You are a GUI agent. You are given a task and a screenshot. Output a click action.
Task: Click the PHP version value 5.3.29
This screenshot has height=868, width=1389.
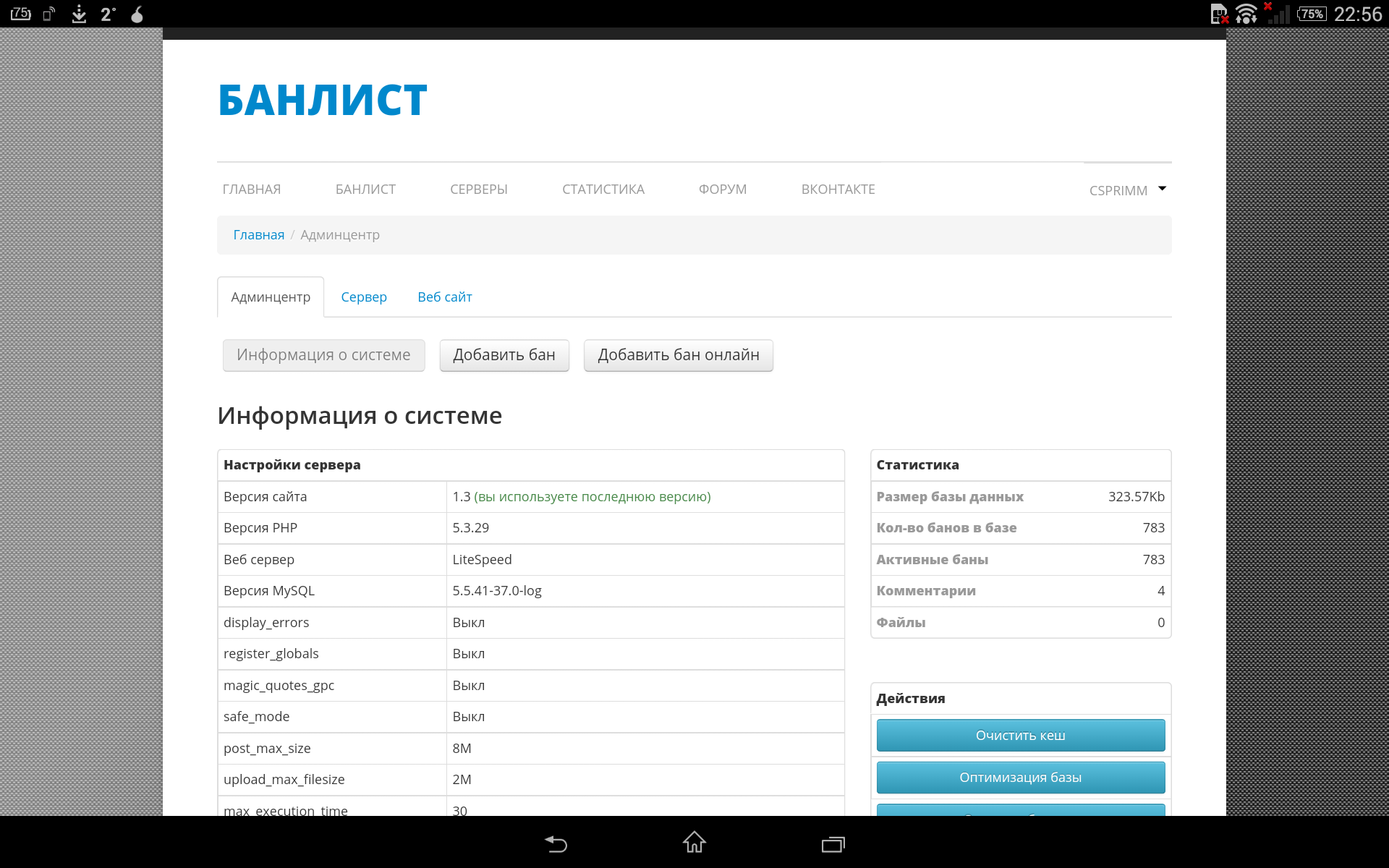click(471, 528)
